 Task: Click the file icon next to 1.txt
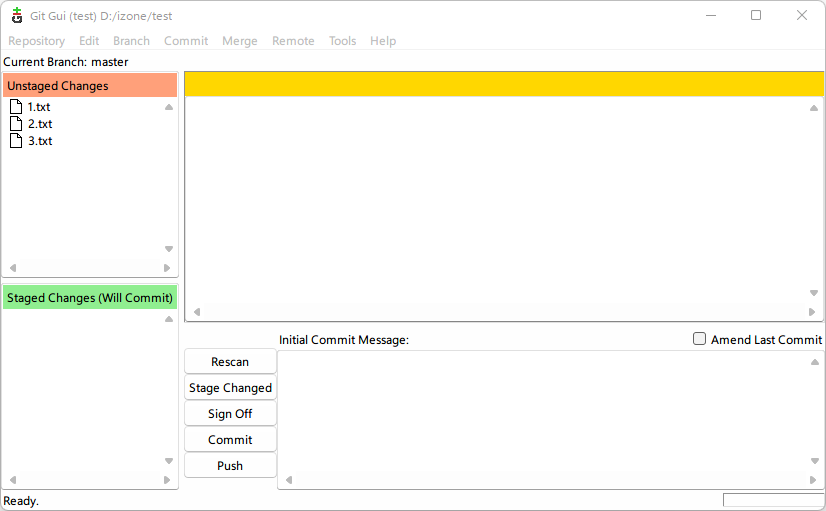point(15,107)
